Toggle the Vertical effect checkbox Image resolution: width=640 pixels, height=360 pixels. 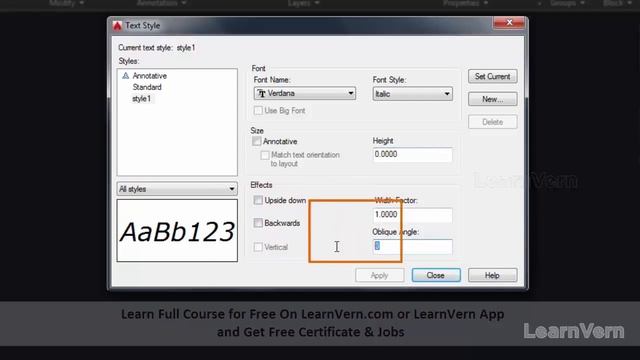pos(258,247)
